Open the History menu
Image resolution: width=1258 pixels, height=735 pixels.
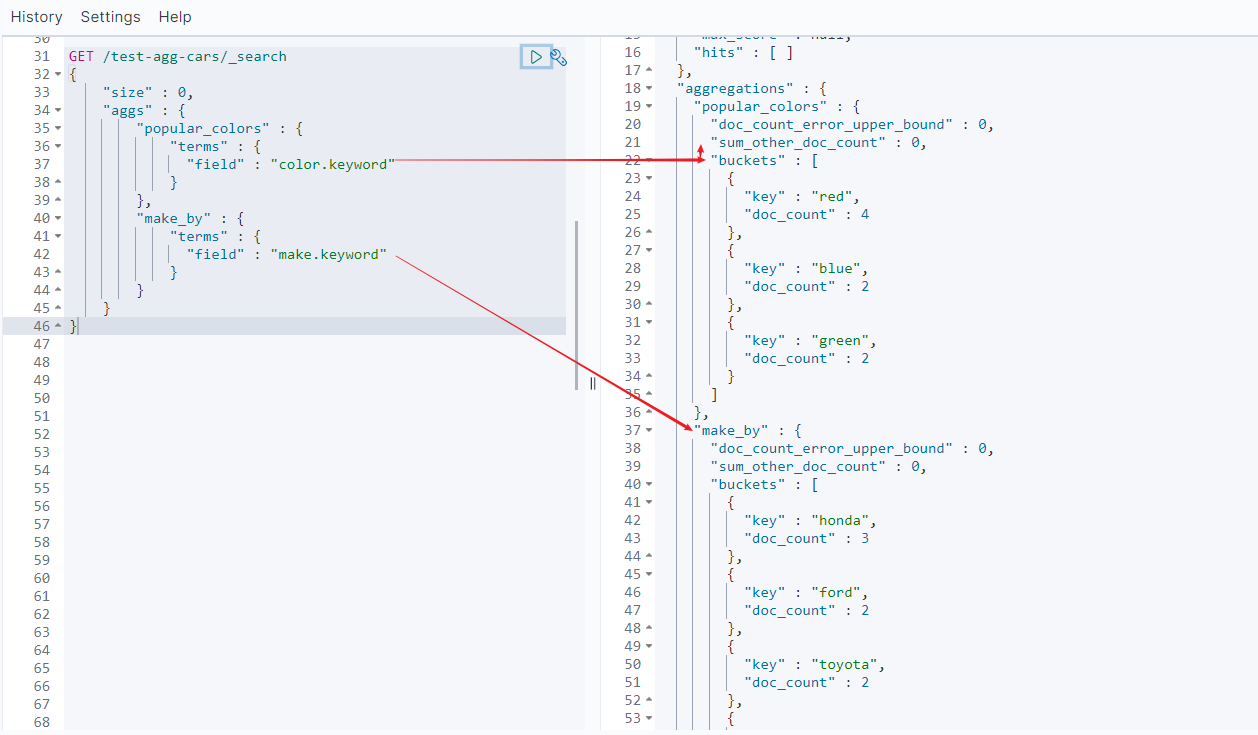tap(36, 17)
